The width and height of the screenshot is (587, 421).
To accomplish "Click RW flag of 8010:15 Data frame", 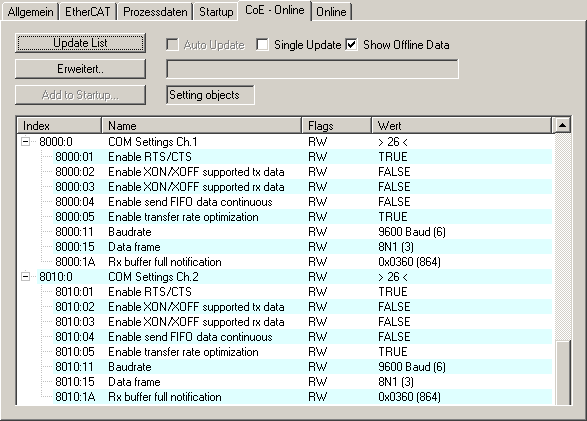I will pos(317,381).
